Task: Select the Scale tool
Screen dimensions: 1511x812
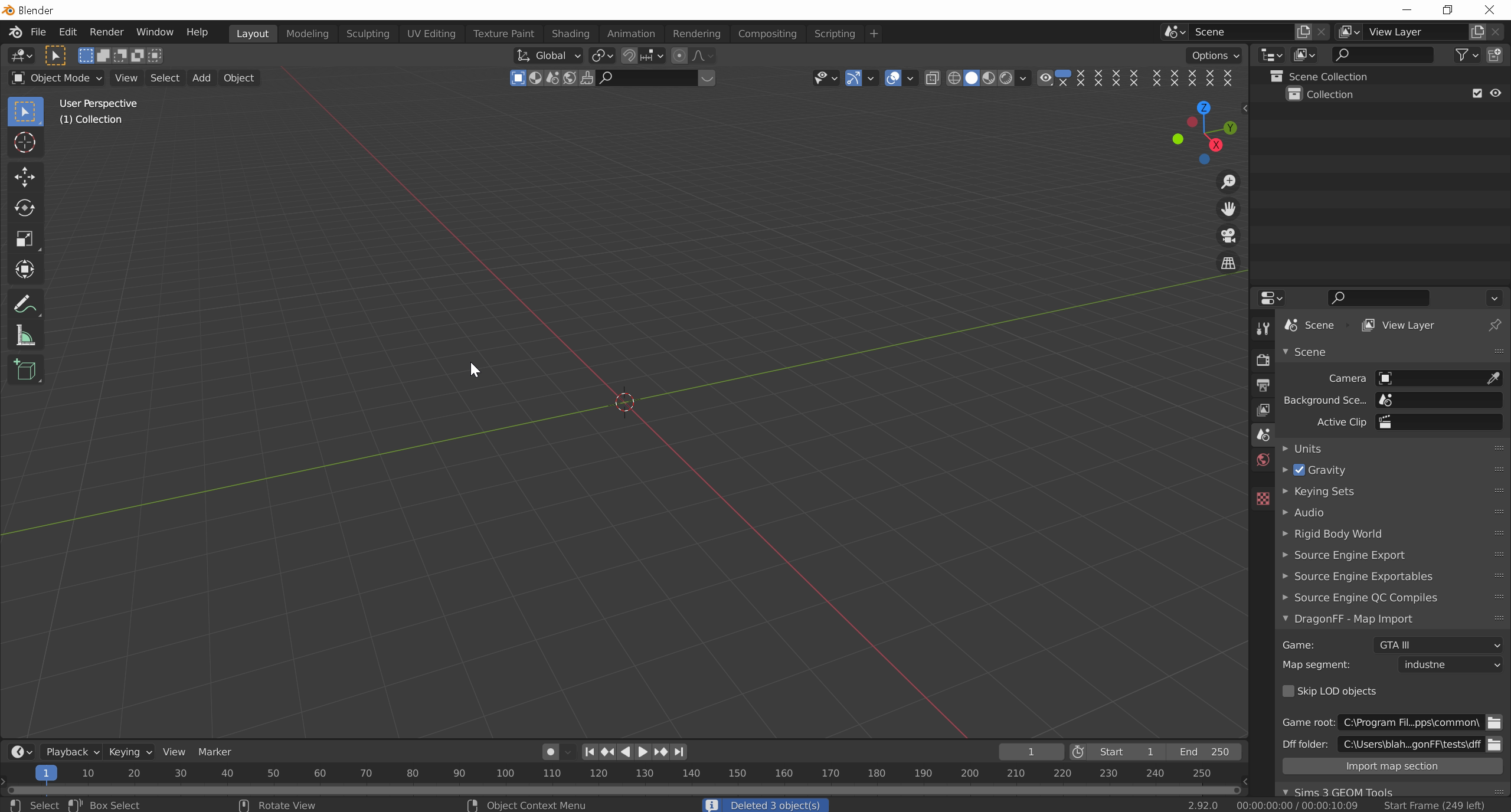Action: pyautogui.click(x=25, y=239)
